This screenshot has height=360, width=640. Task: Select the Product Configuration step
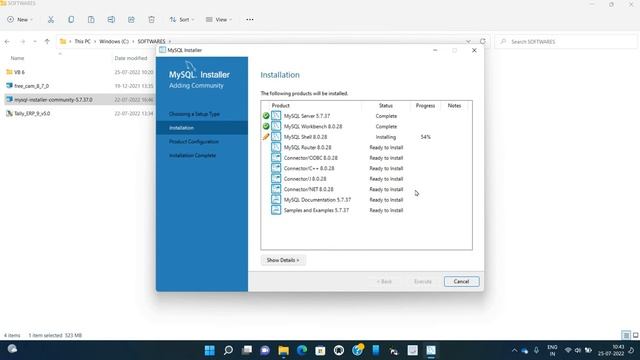point(194,142)
